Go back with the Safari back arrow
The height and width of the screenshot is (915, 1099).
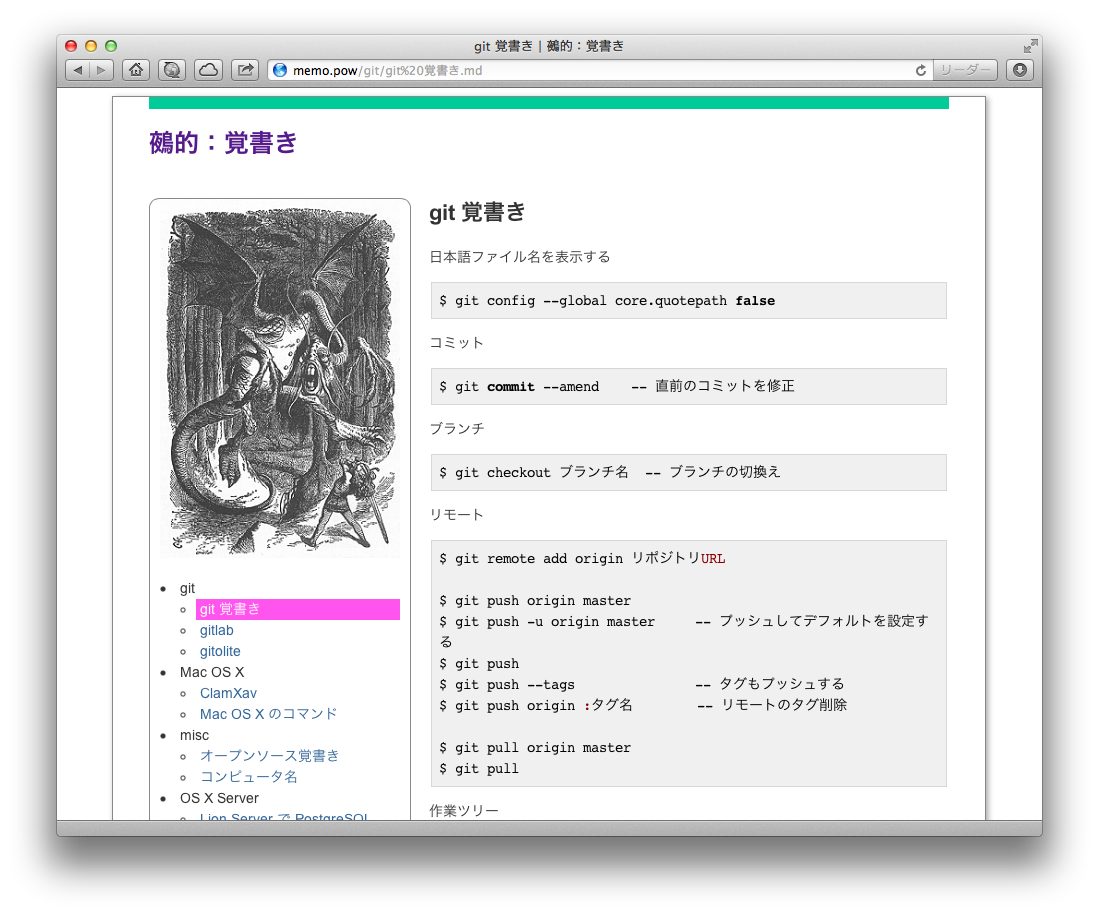78,70
